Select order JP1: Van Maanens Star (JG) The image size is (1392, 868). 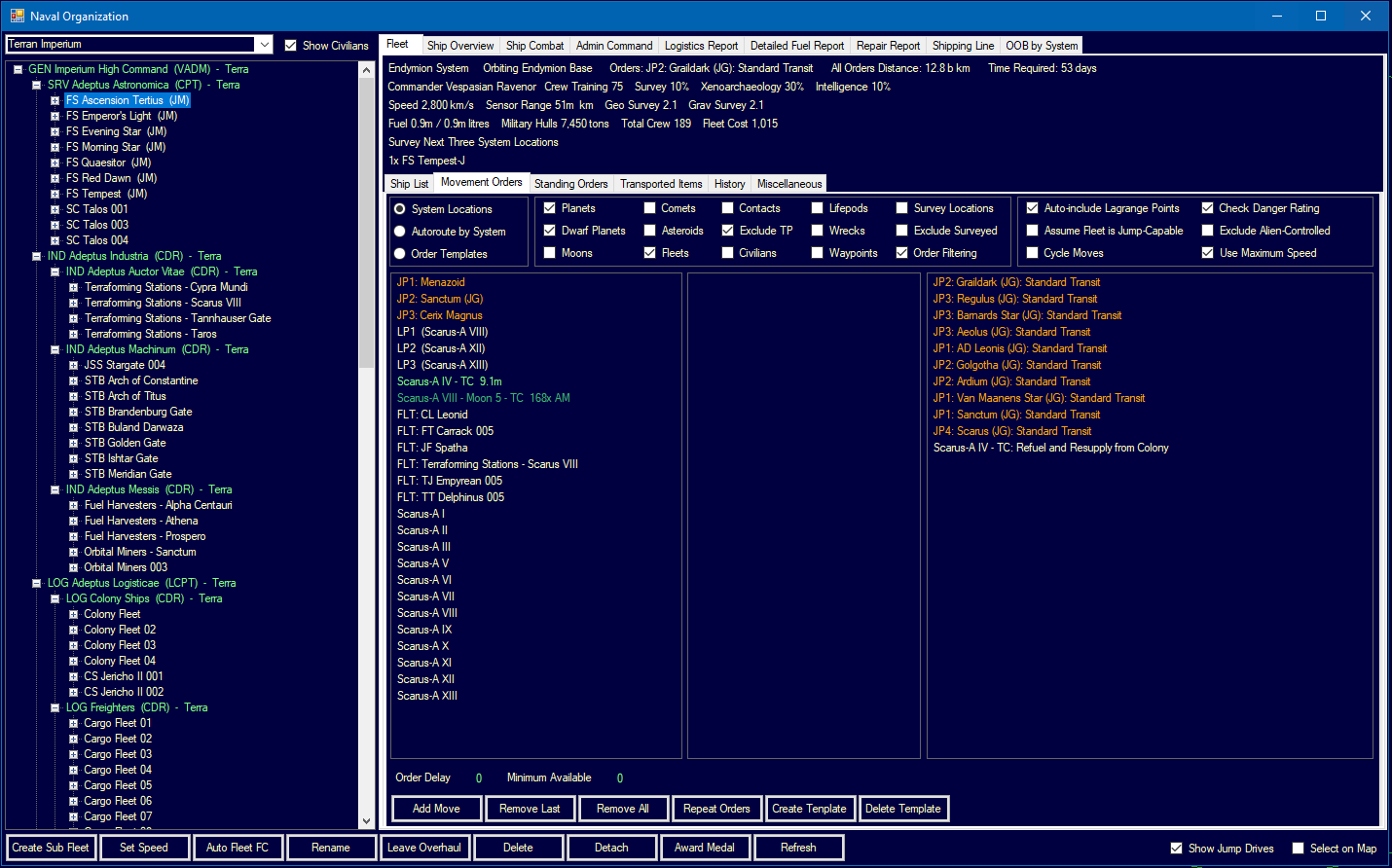click(1039, 398)
